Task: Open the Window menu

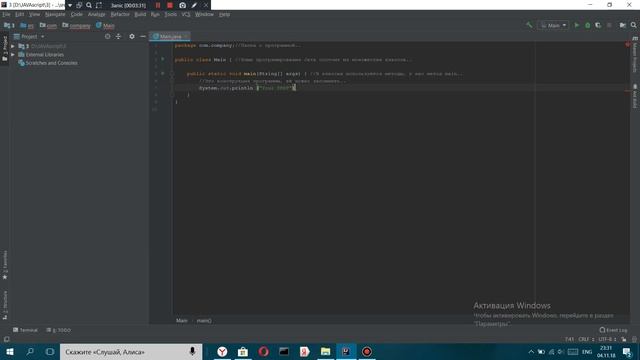Action: tap(204, 14)
